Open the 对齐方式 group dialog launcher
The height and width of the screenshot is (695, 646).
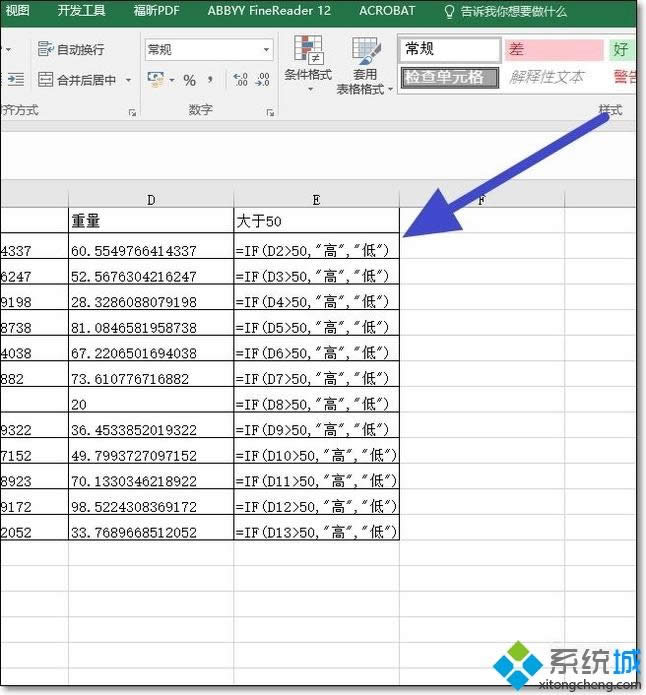(x=132, y=113)
